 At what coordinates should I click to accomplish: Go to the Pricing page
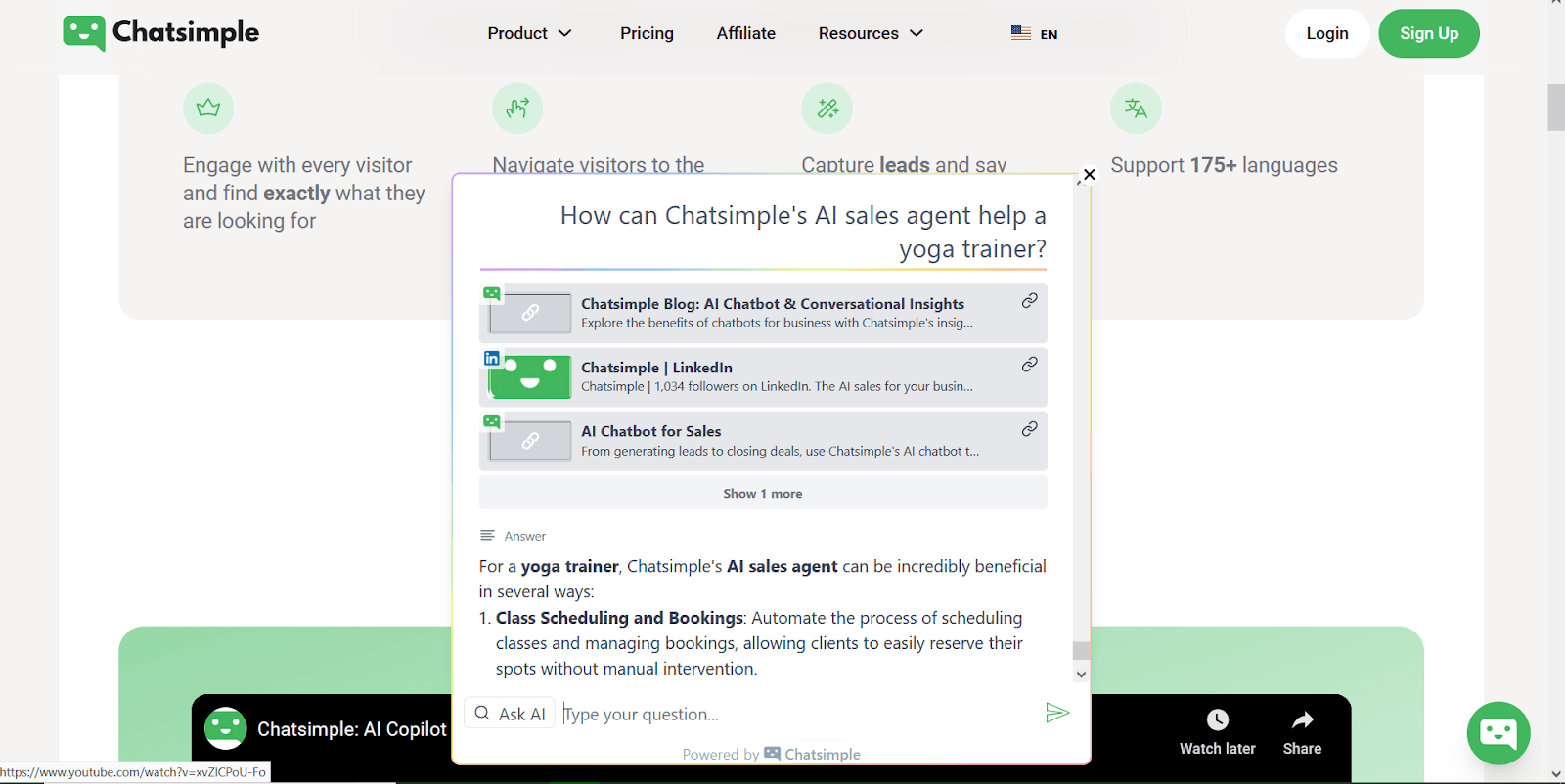pos(647,33)
